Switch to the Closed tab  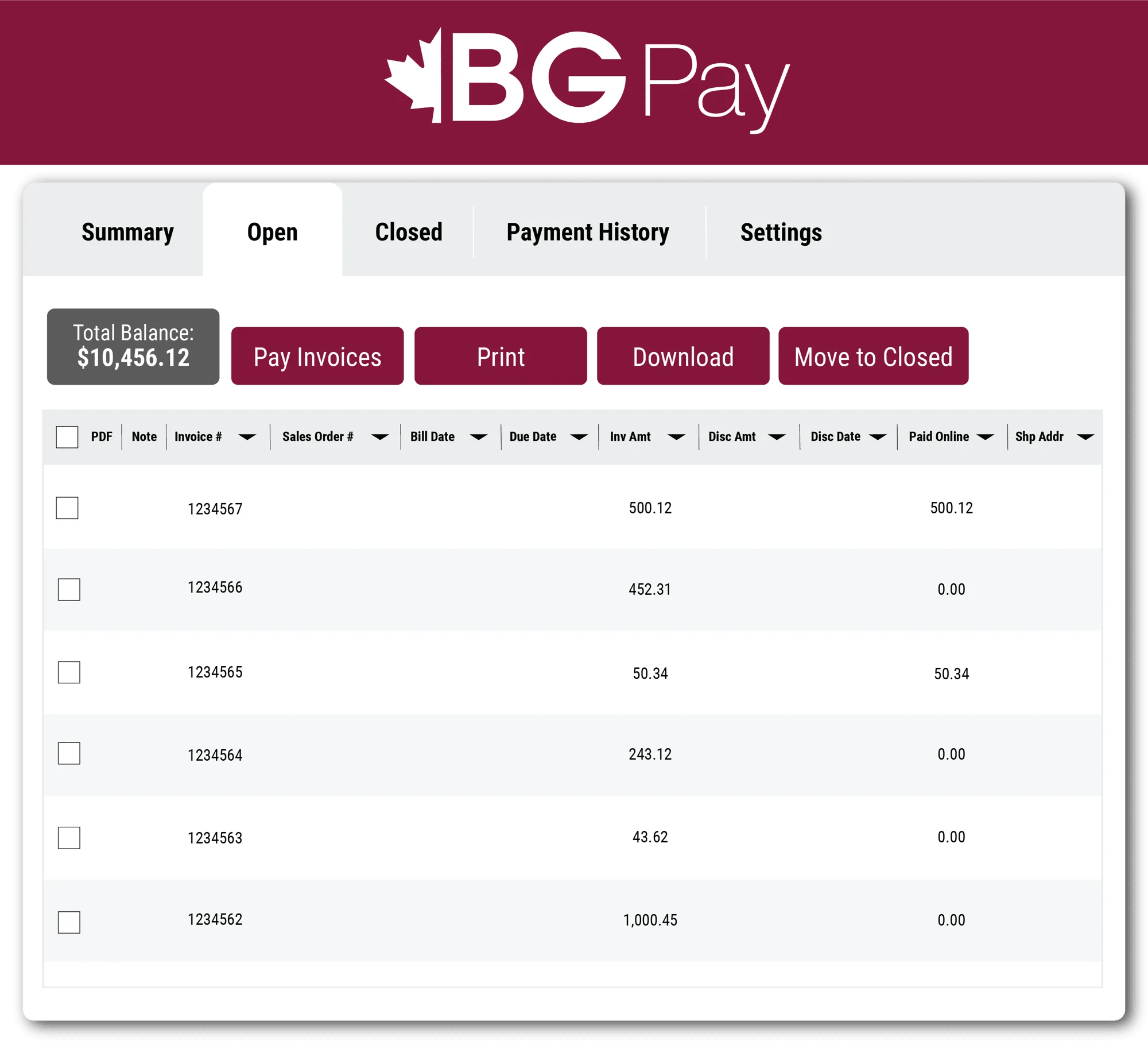(409, 232)
